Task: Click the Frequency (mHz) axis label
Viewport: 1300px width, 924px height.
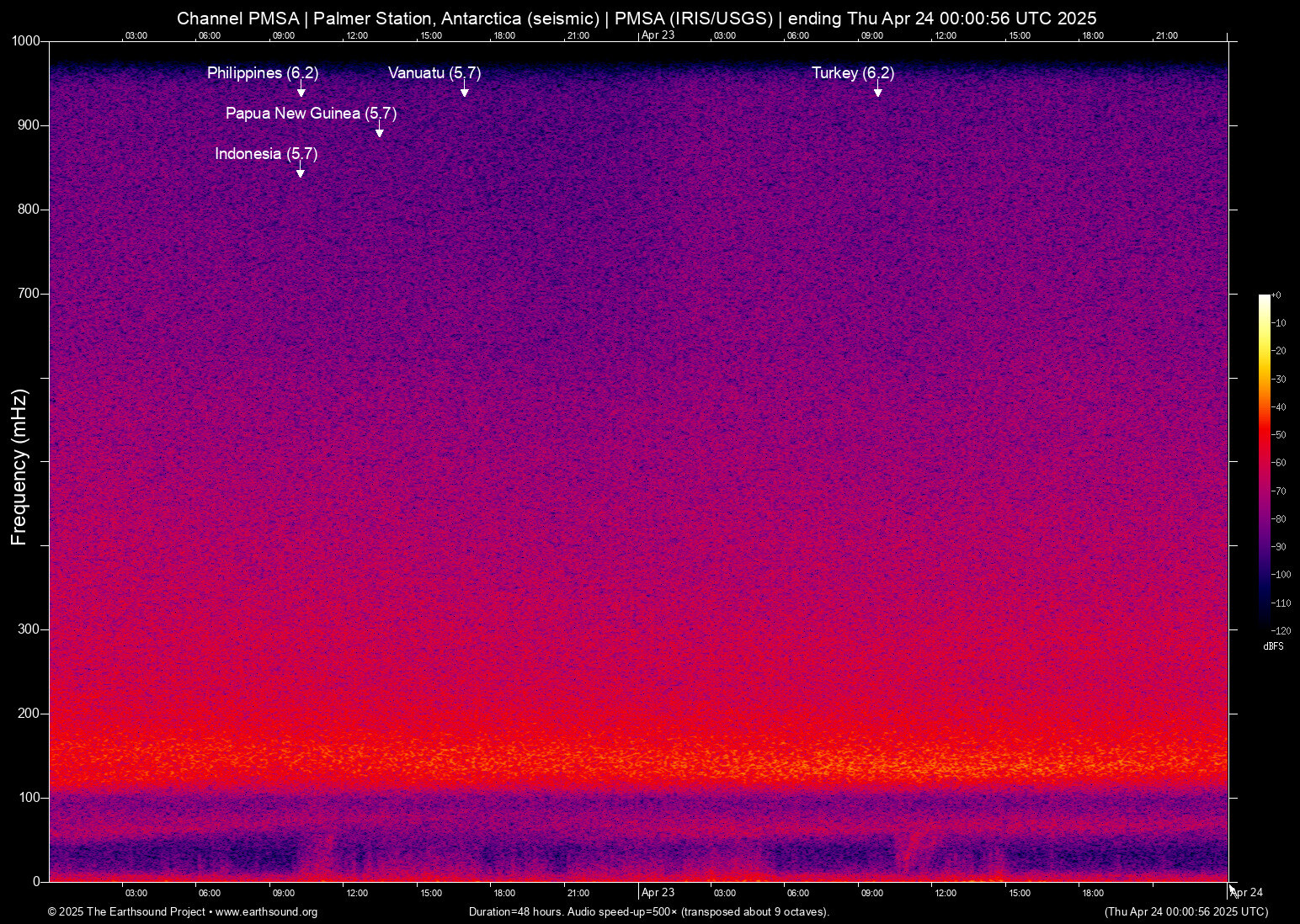Action: 19,467
